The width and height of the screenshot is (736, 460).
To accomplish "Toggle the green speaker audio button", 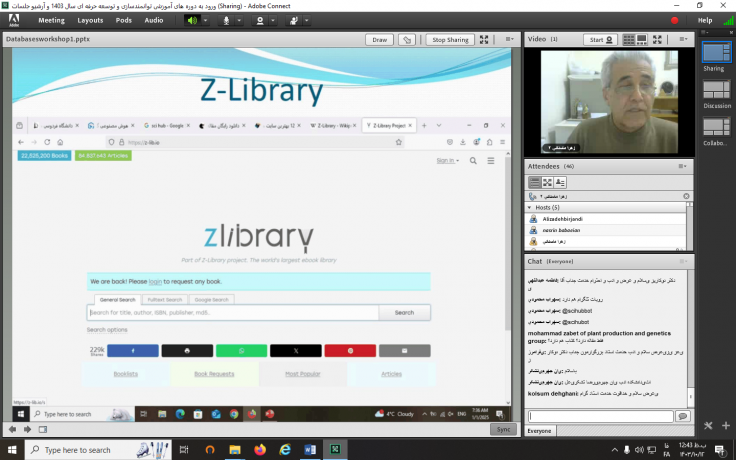I will tap(192, 21).
